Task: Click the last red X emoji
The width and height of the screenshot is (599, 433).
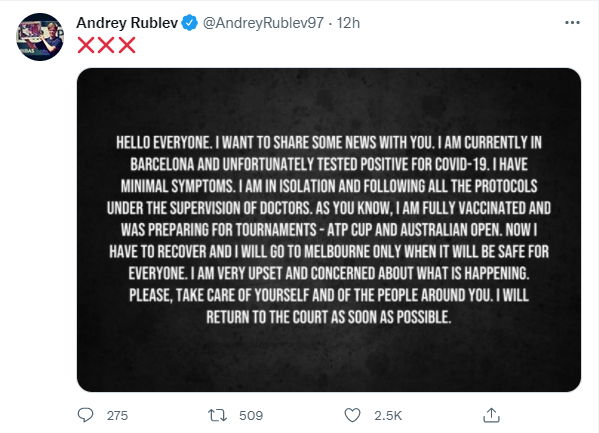Action: 127,45
